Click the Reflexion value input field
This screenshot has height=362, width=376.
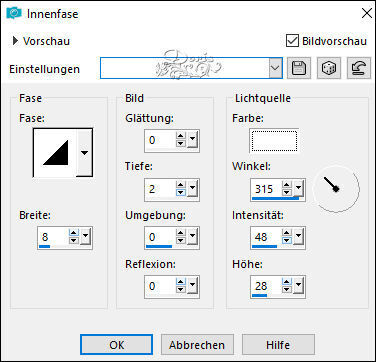[x=160, y=286]
